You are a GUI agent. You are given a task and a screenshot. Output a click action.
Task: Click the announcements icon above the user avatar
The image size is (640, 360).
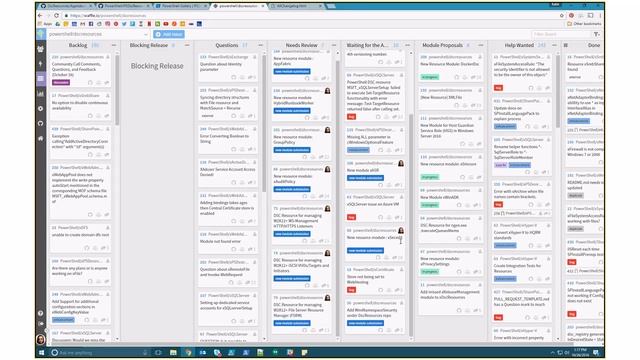(x=40, y=324)
